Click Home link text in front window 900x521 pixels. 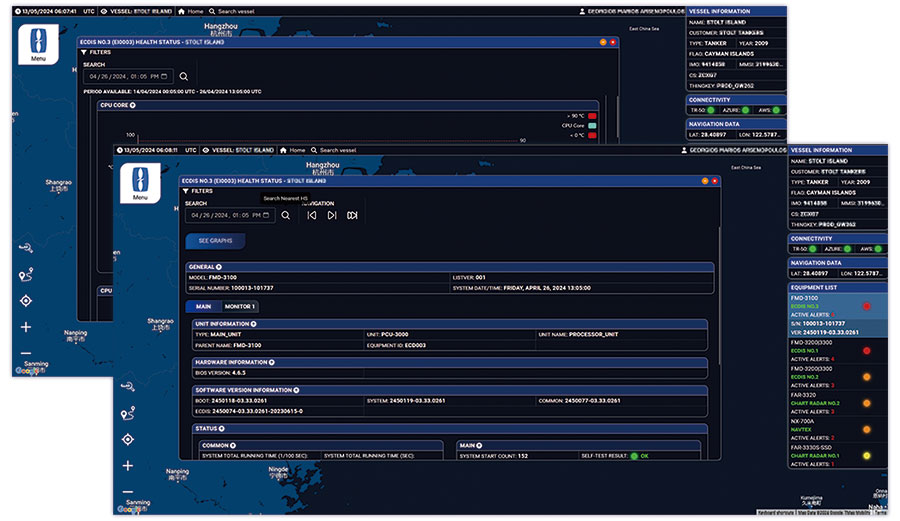(297, 150)
